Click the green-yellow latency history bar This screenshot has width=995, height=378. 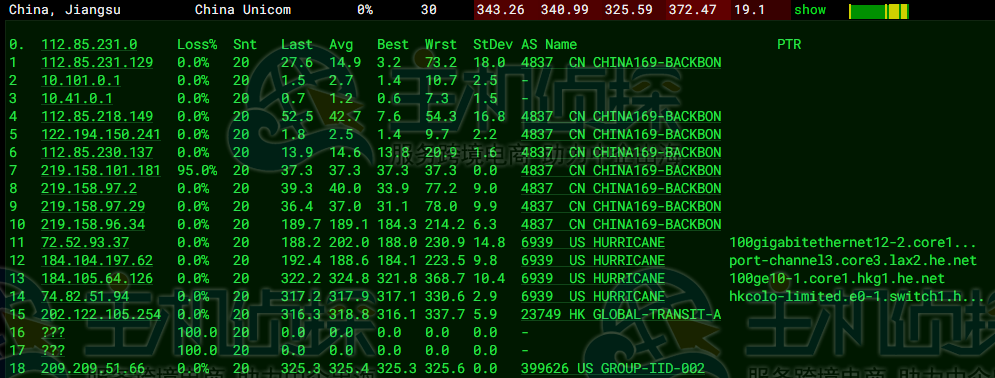coord(879,11)
